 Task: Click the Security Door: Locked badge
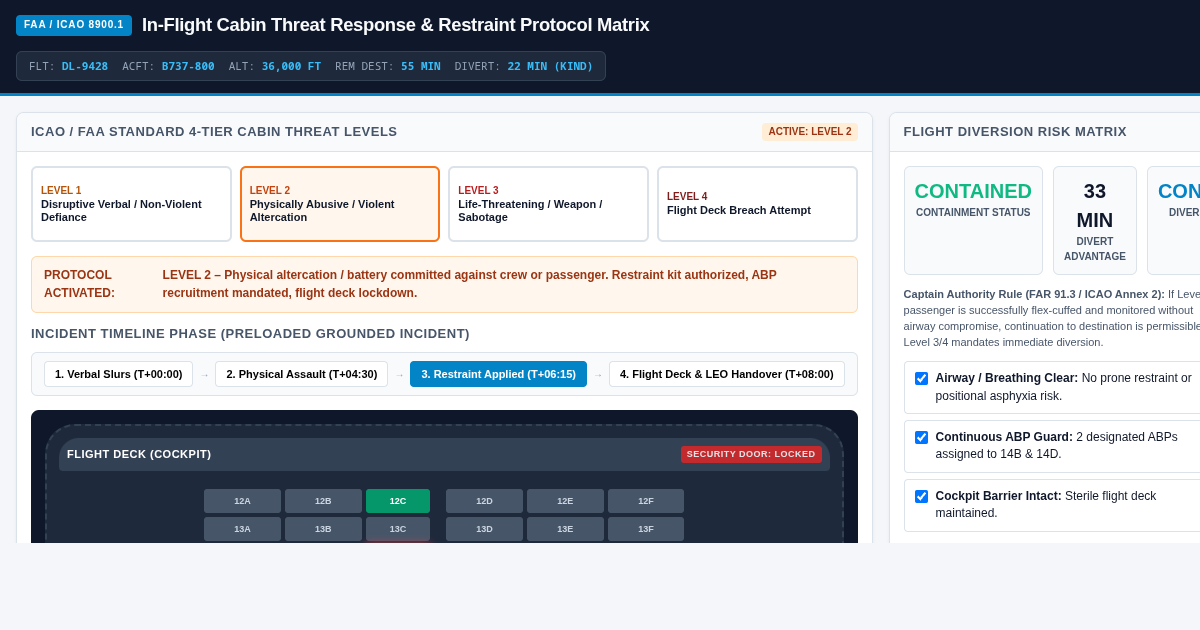pyautogui.click(x=751, y=454)
